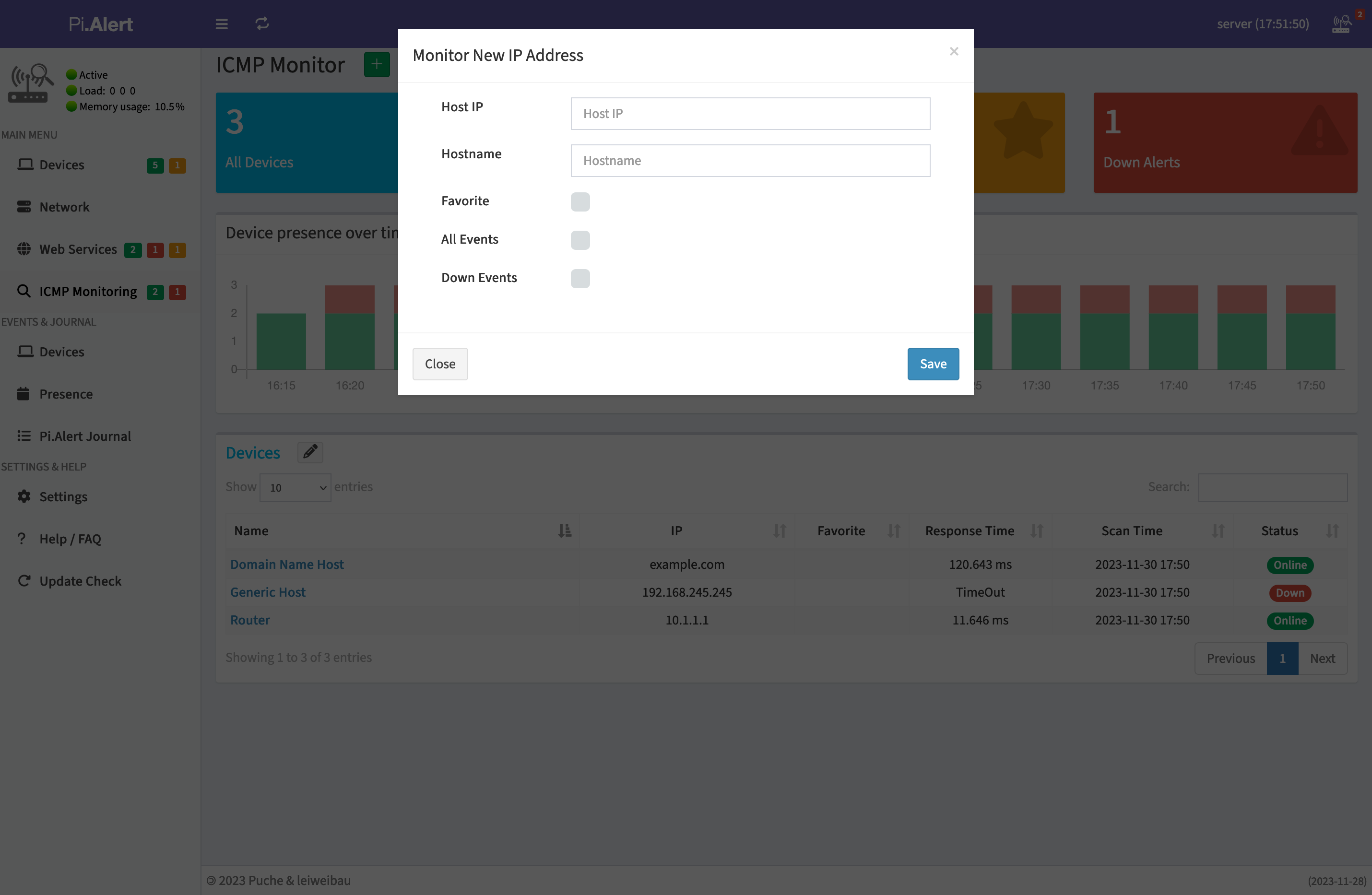1372x895 pixels.
Task: Click the Host IP input field
Action: [750, 114]
